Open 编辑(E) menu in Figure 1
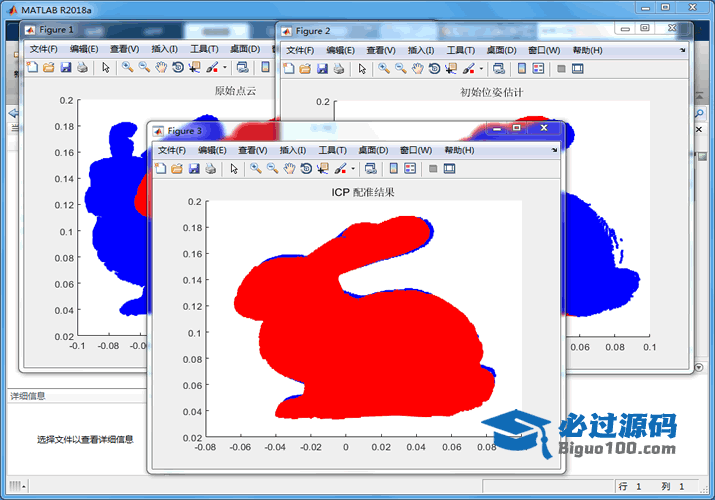The width and height of the screenshot is (715, 500). (84, 49)
